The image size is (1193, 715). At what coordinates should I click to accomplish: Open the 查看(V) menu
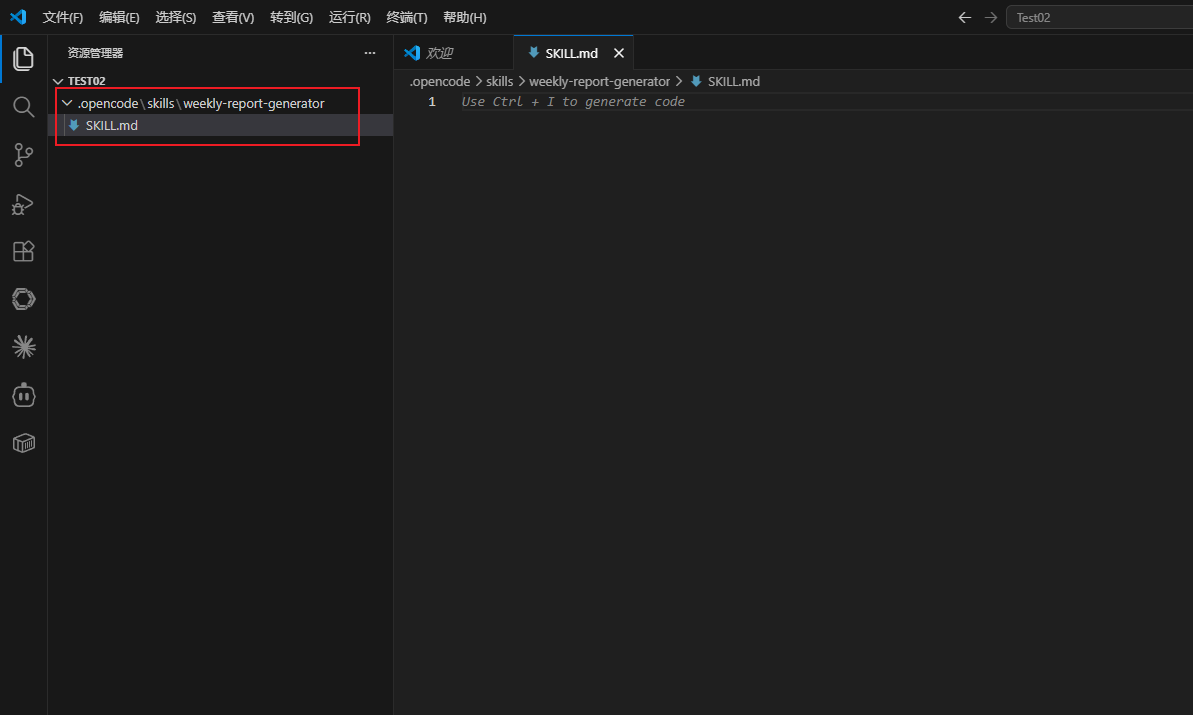pyautogui.click(x=233, y=17)
